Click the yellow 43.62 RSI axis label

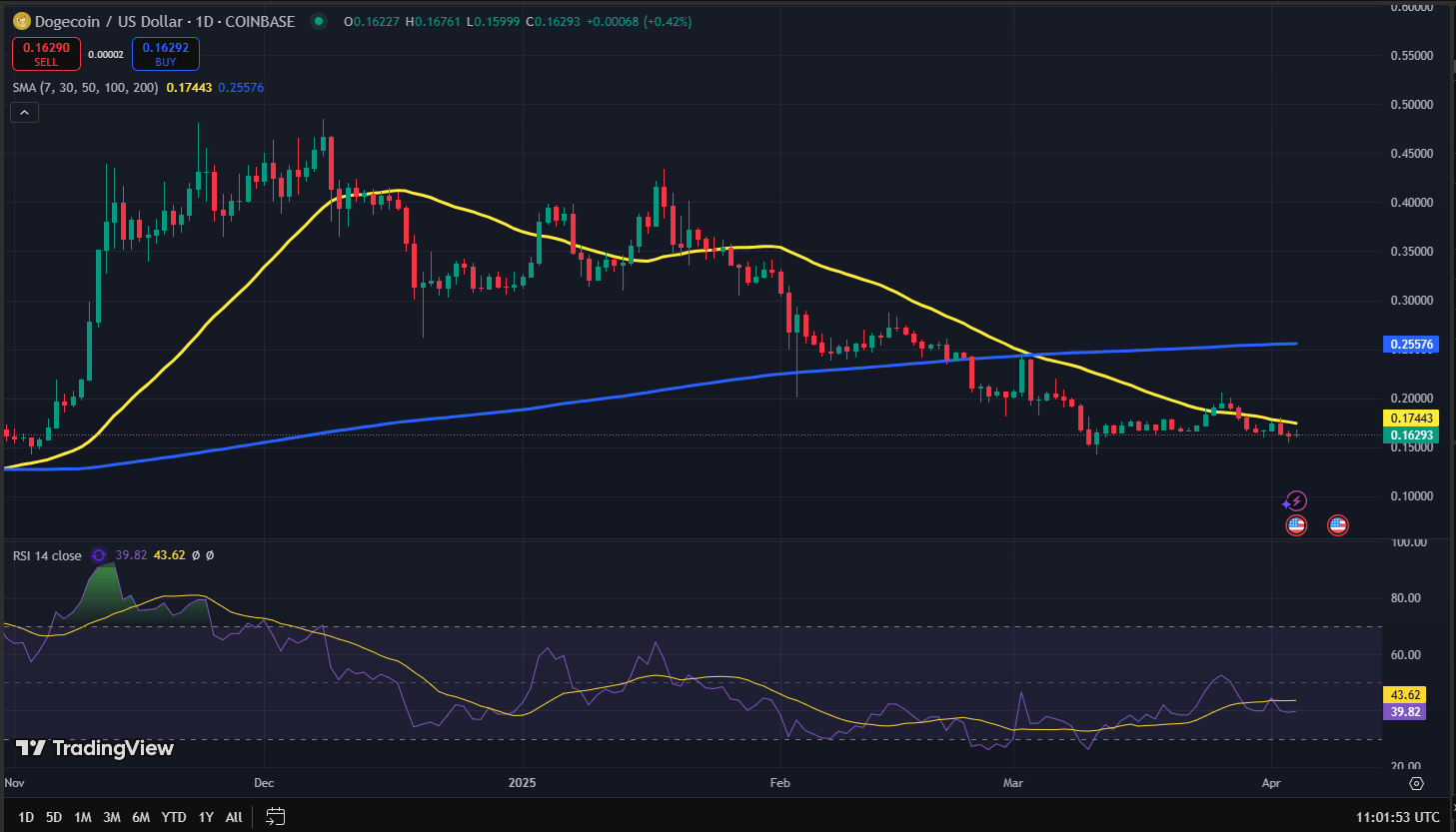(1404, 695)
